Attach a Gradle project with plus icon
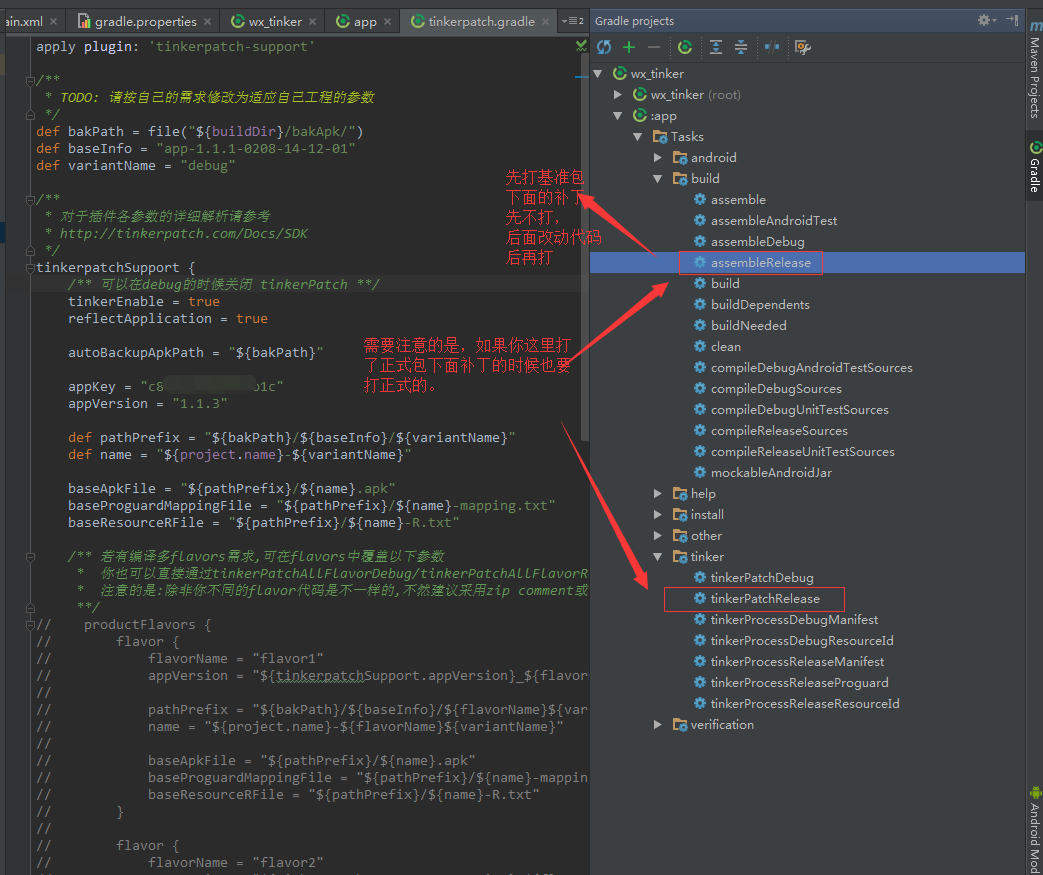 click(x=629, y=47)
